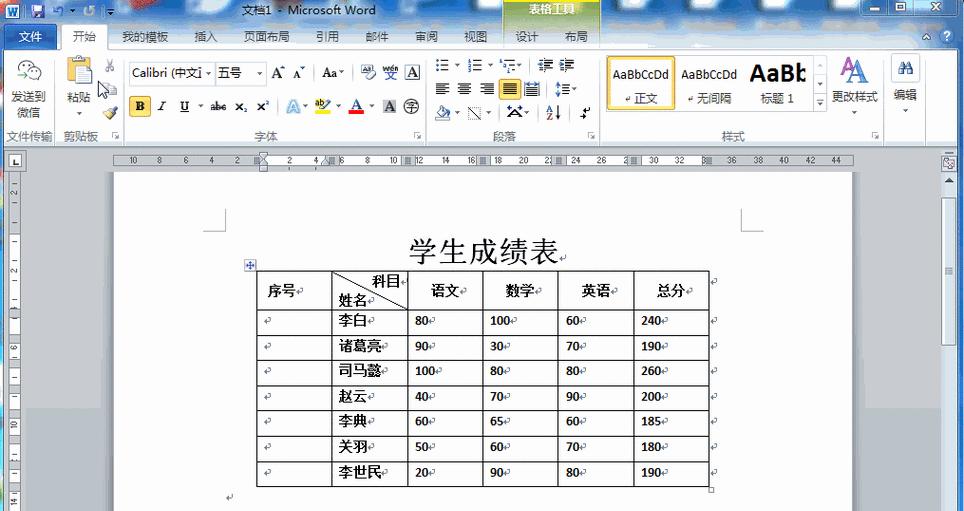
Task: Click the vertical scrollbar thumb
Action: [949, 271]
